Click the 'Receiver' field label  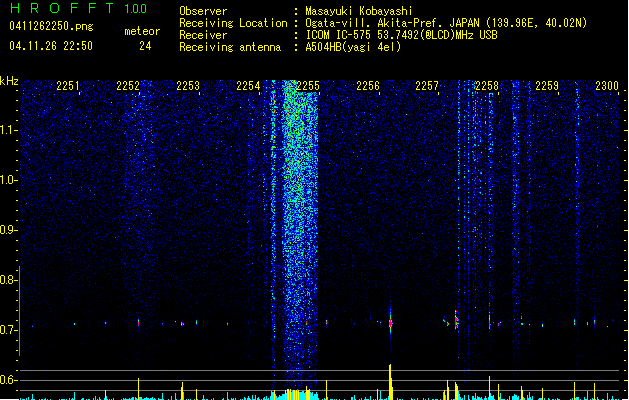203,35
